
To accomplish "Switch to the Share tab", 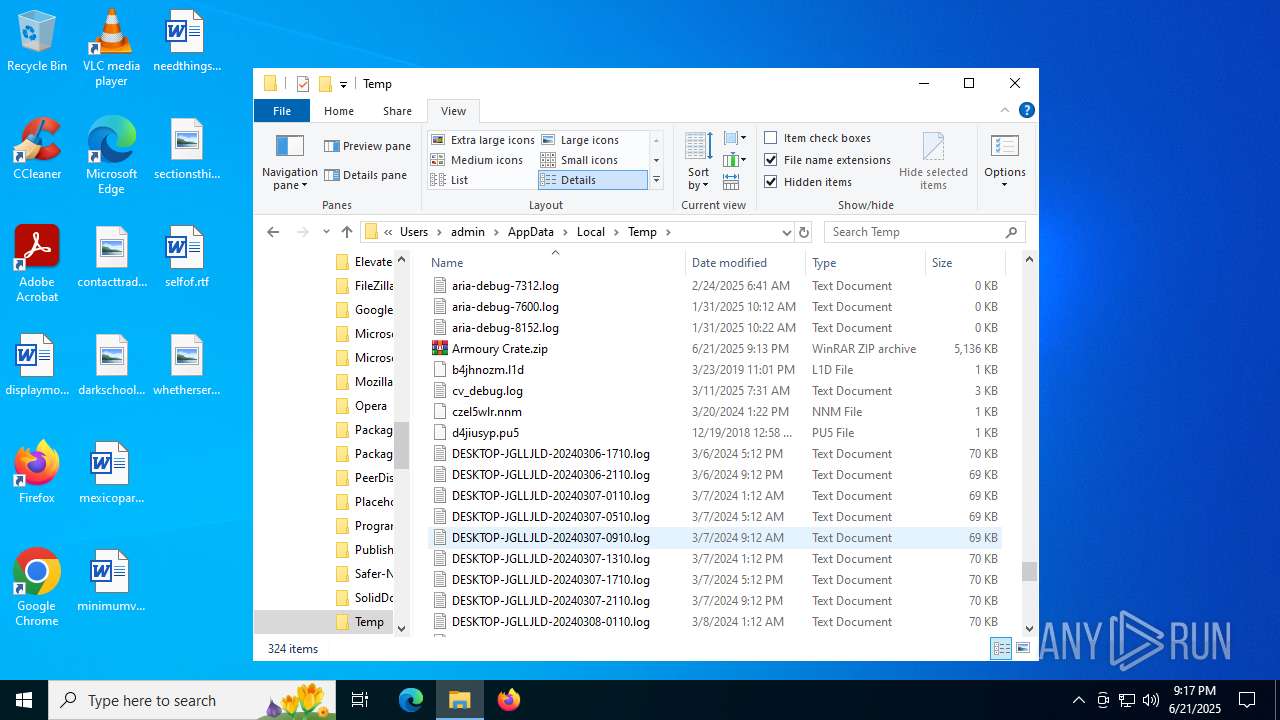I will (397, 111).
